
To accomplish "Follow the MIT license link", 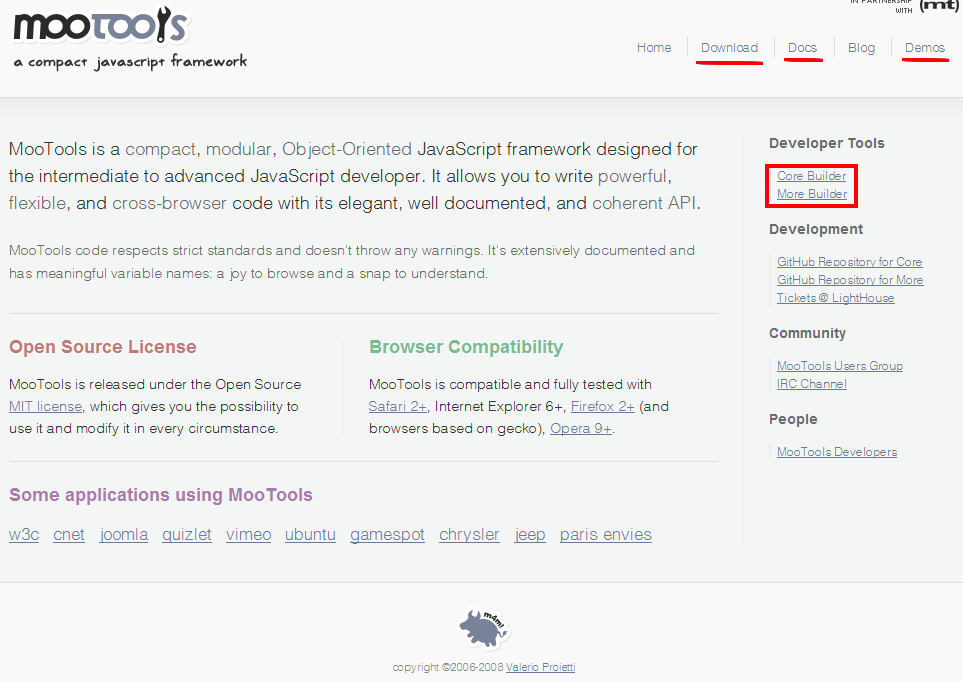I will point(45,407).
